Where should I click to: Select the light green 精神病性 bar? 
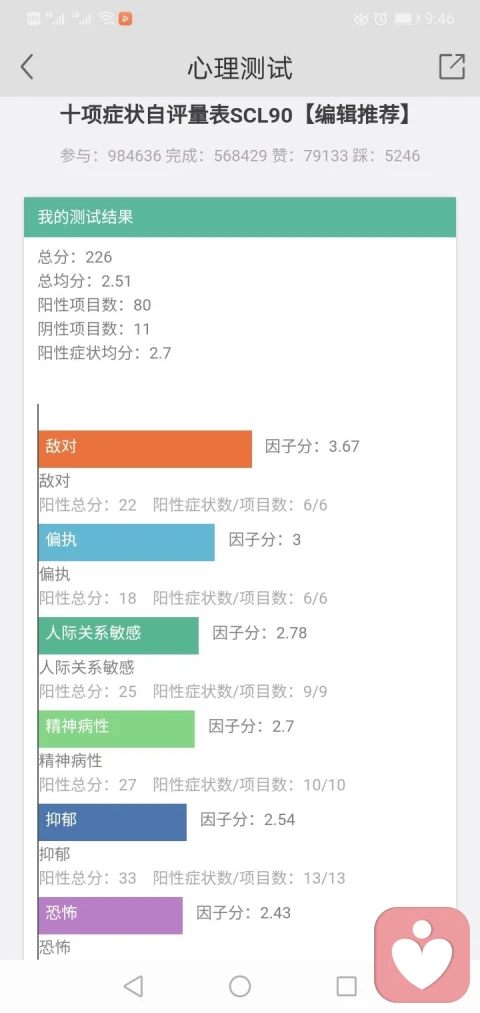click(116, 729)
